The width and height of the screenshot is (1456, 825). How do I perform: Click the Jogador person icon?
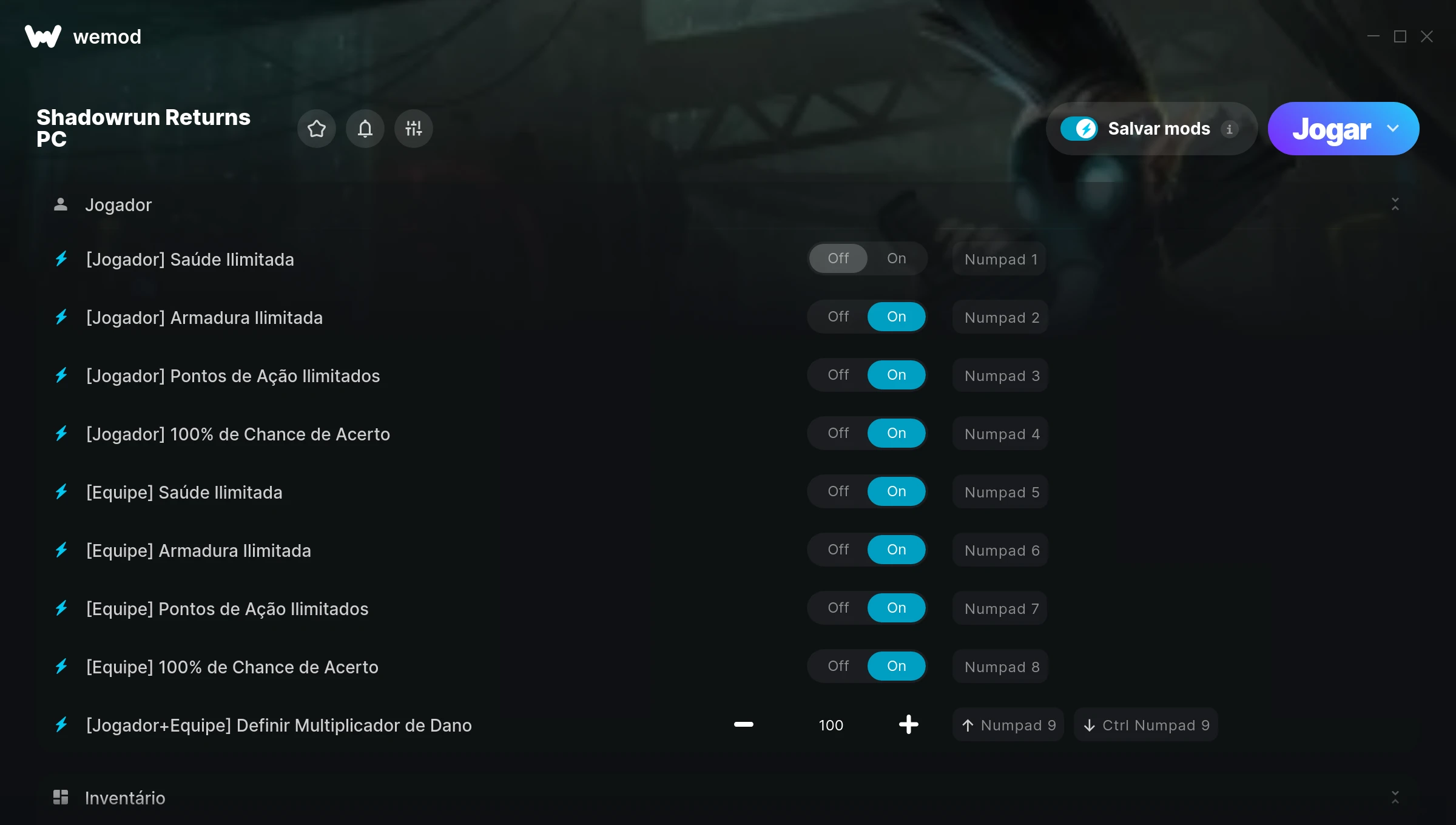61,204
